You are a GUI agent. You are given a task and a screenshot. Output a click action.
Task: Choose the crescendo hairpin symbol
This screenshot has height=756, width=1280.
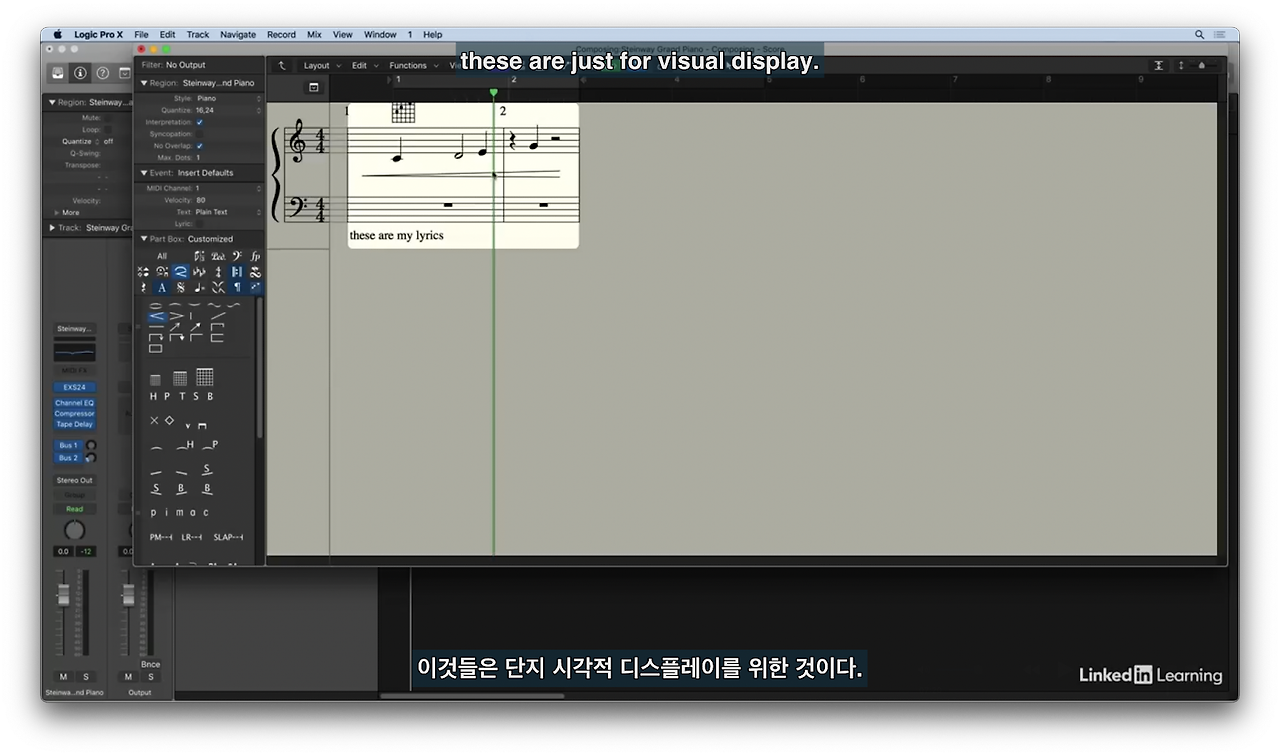[156, 316]
